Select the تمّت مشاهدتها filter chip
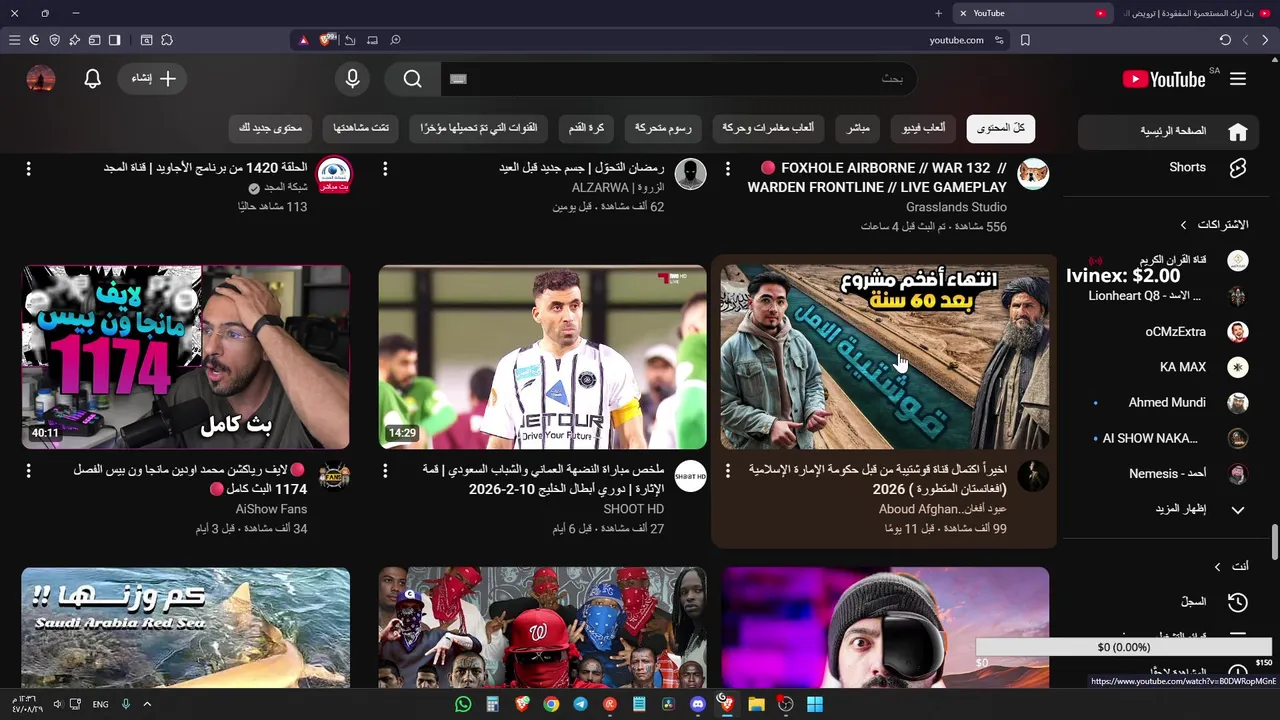This screenshot has width=1280, height=720. [361, 128]
